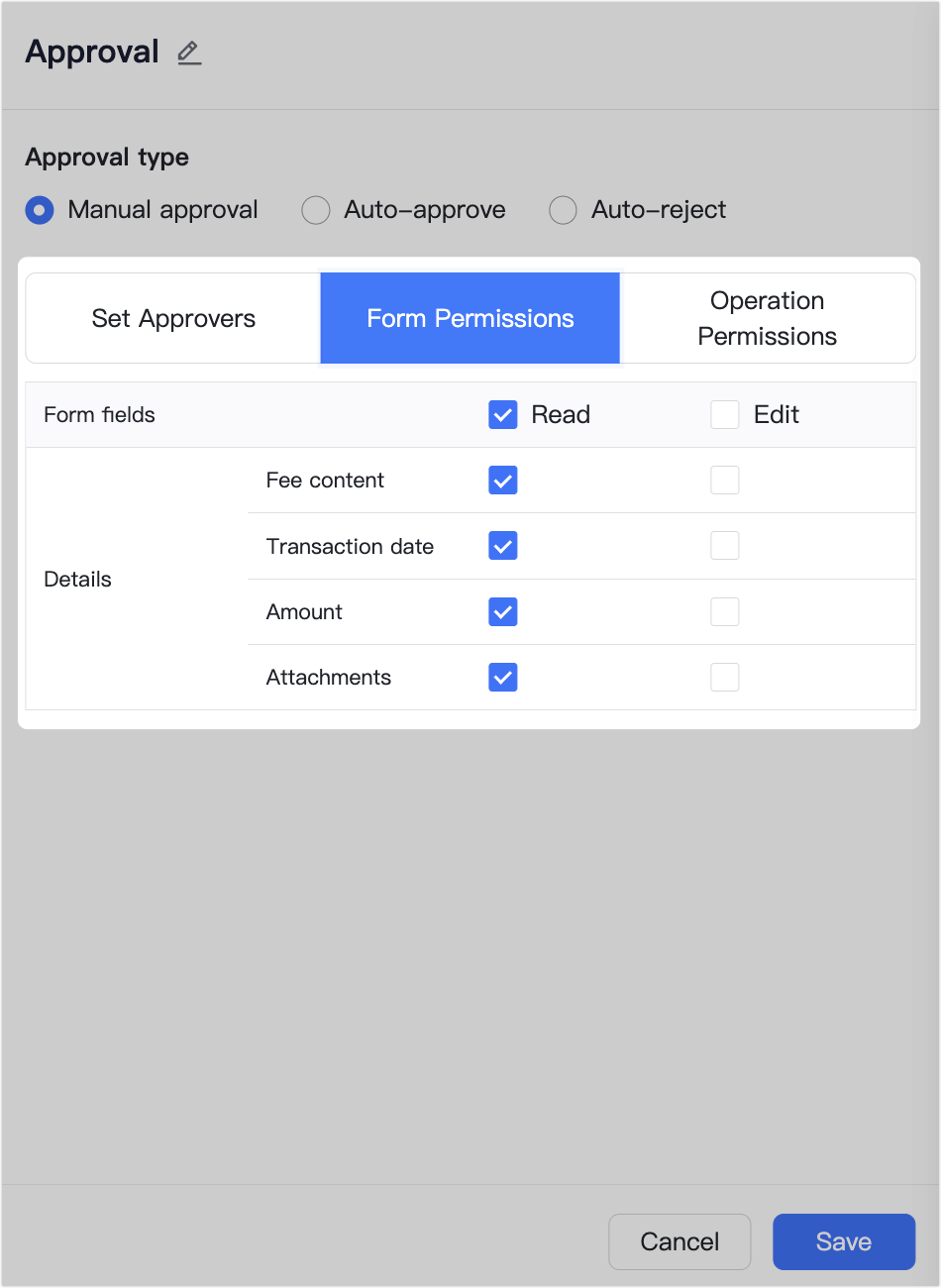Screen dimensions: 941x1288
Task: Disable Read permission for Attachments
Action: (x=503, y=677)
